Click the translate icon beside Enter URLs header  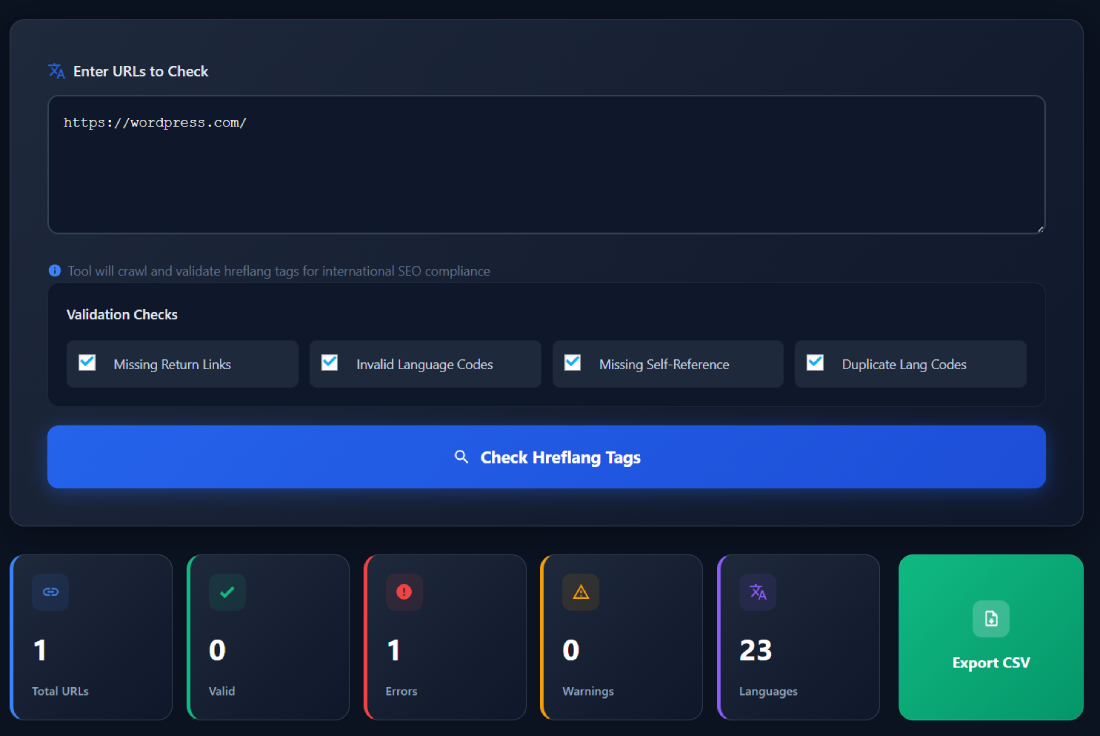click(x=57, y=70)
